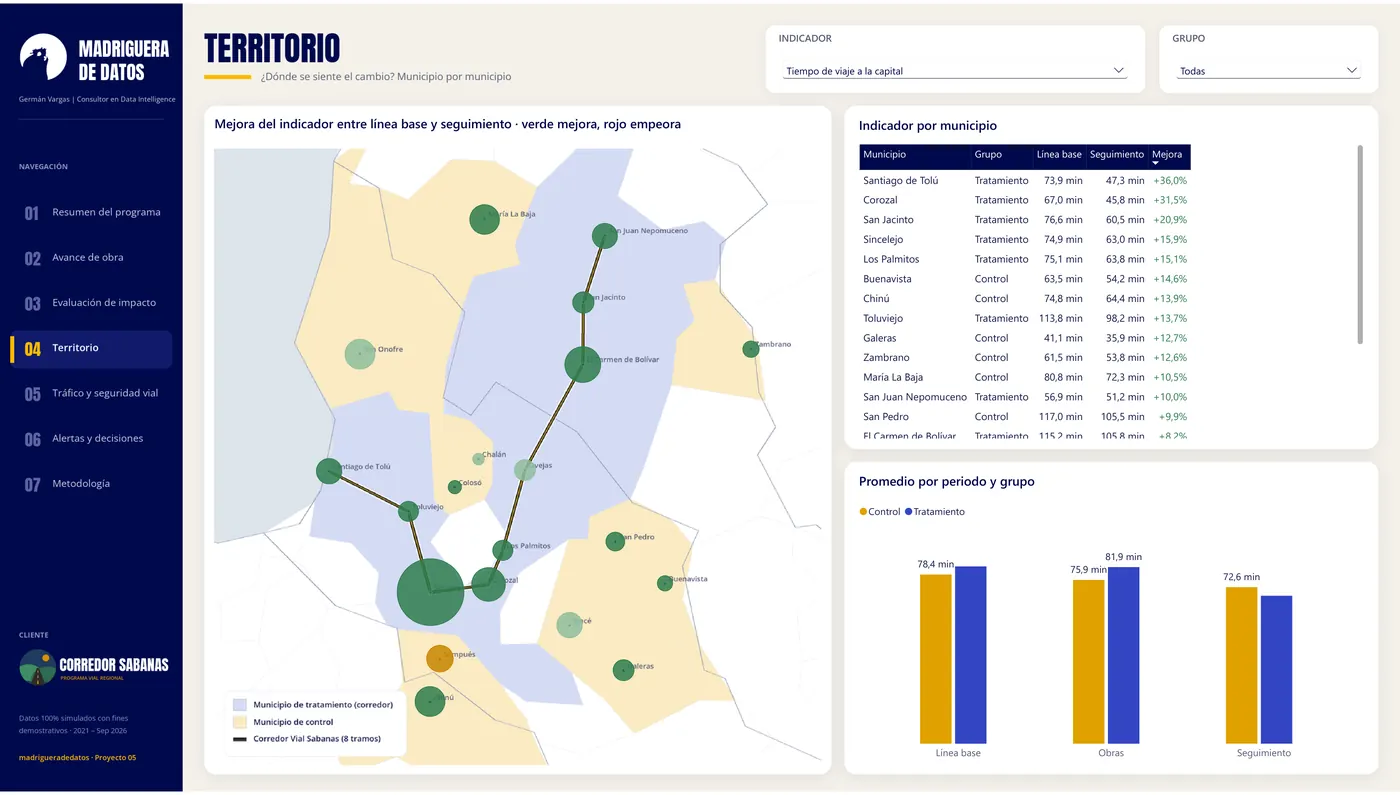Open the Metodología page
1400x795 pixels.
pyautogui.click(x=91, y=484)
